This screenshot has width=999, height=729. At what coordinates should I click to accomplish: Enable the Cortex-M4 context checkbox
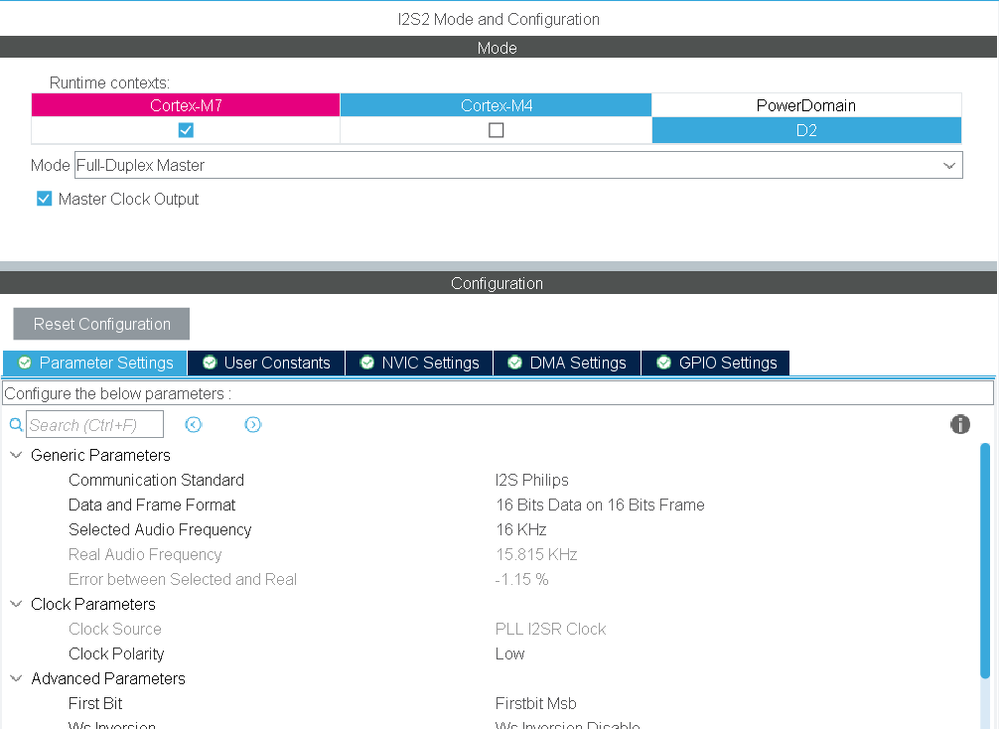tap(496, 130)
